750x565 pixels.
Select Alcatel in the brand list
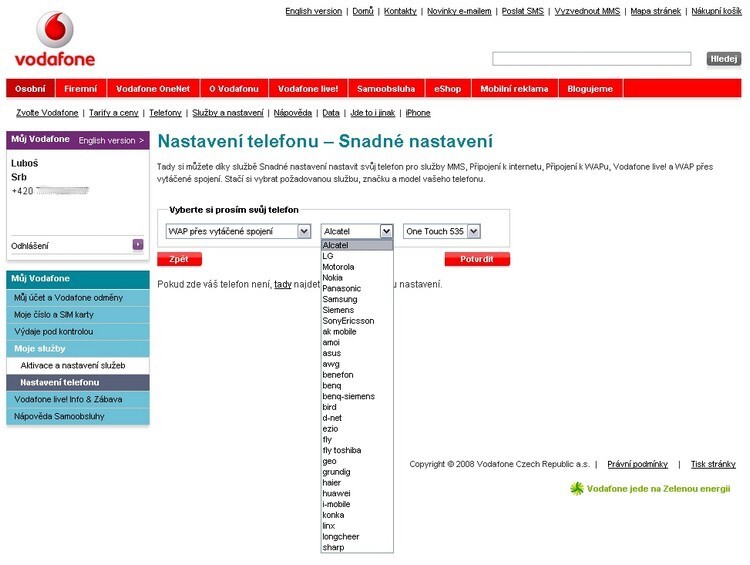pyautogui.click(x=357, y=245)
